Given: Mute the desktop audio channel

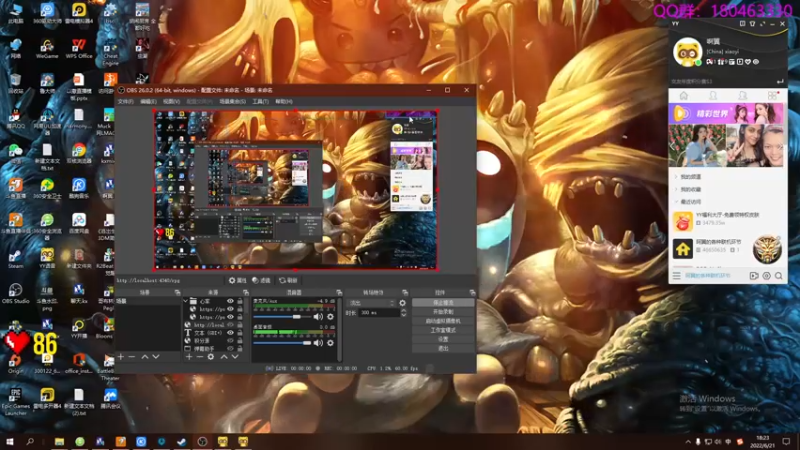Looking at the screenshot, I should pyautogui.click(x=318, y=343).
